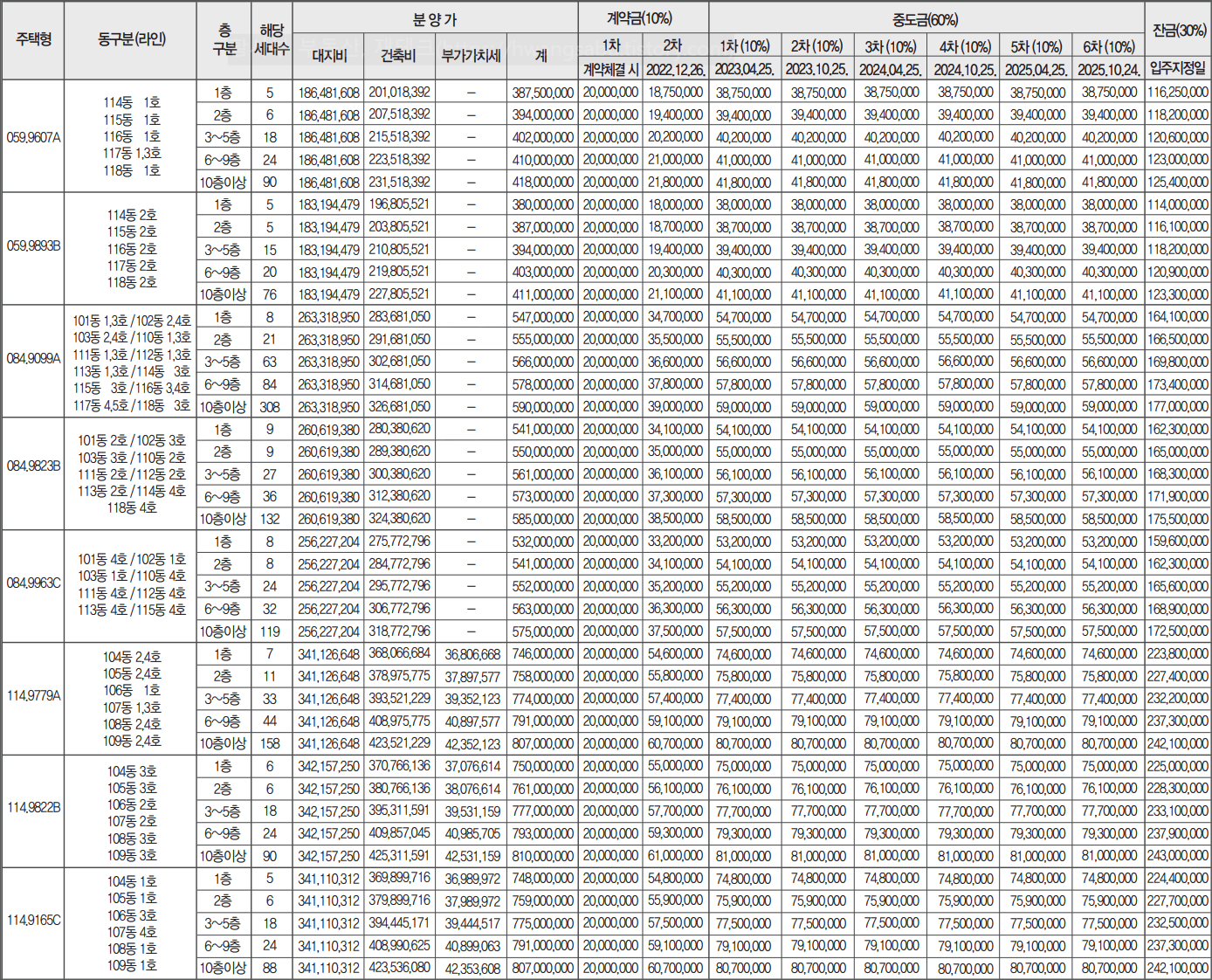Click the 계약체결 시 cell
This screenshot has width=1212, height=980.
pos(610,69)
